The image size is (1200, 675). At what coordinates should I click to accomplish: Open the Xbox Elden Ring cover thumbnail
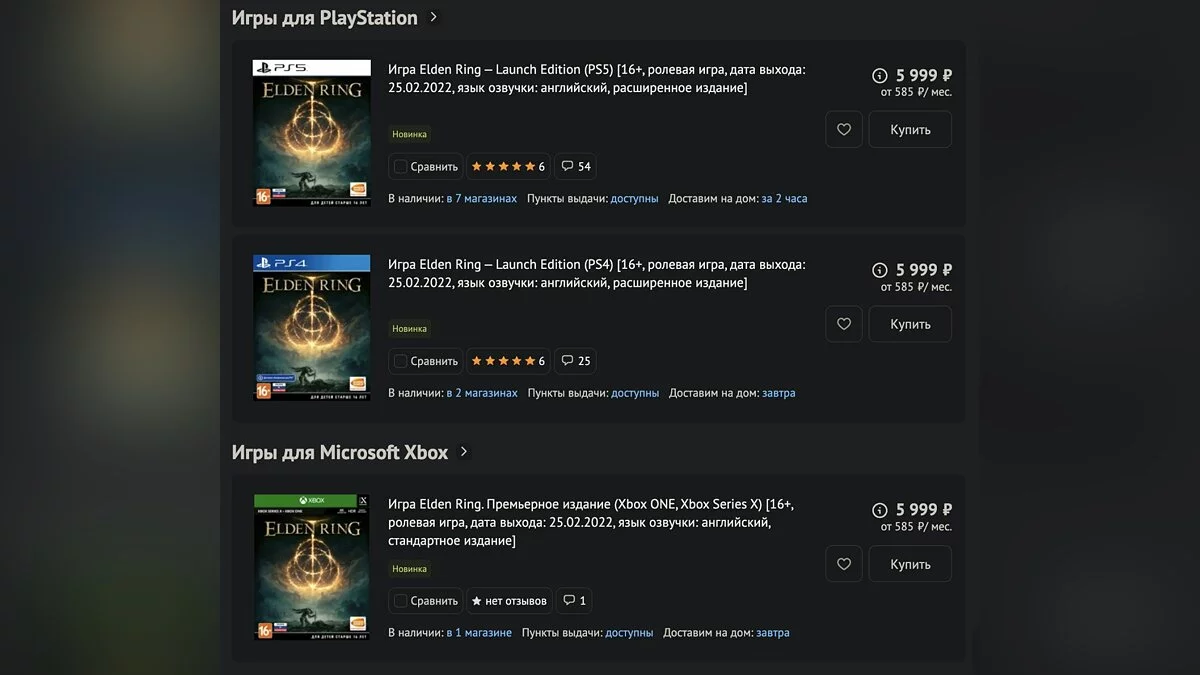[312, 567]
